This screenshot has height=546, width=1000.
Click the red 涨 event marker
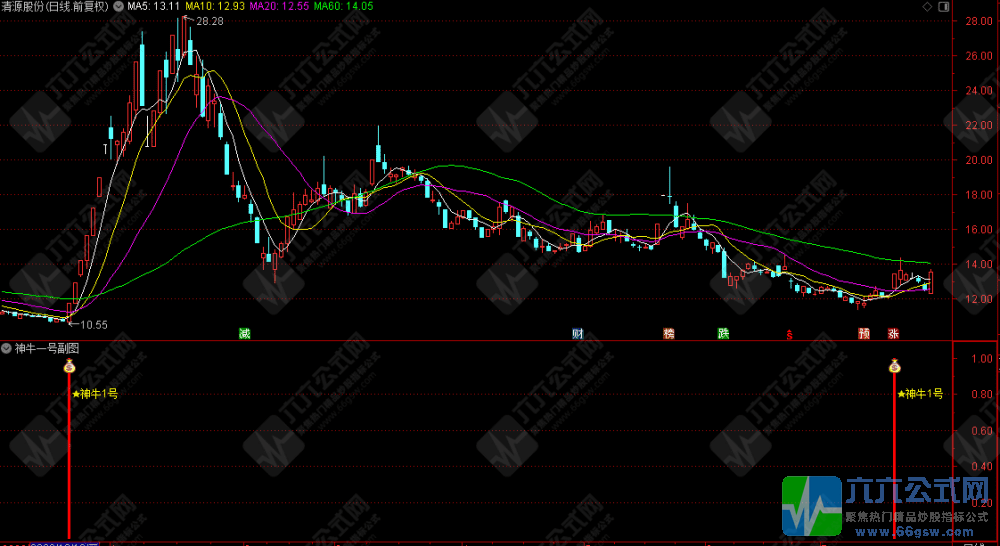point(893,333)
